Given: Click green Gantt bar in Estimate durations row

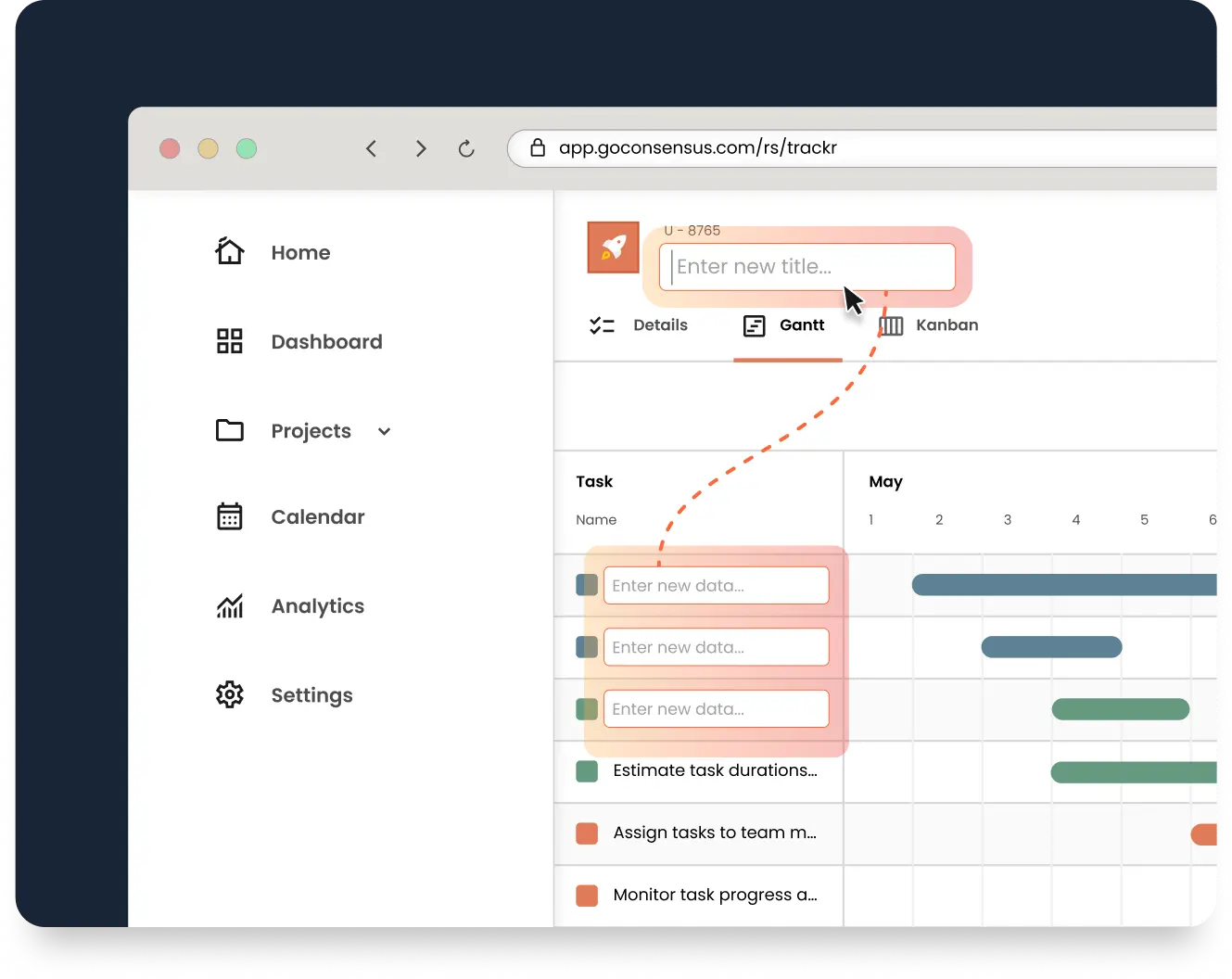Looking at the screenshot, I should pos(1133,771).
